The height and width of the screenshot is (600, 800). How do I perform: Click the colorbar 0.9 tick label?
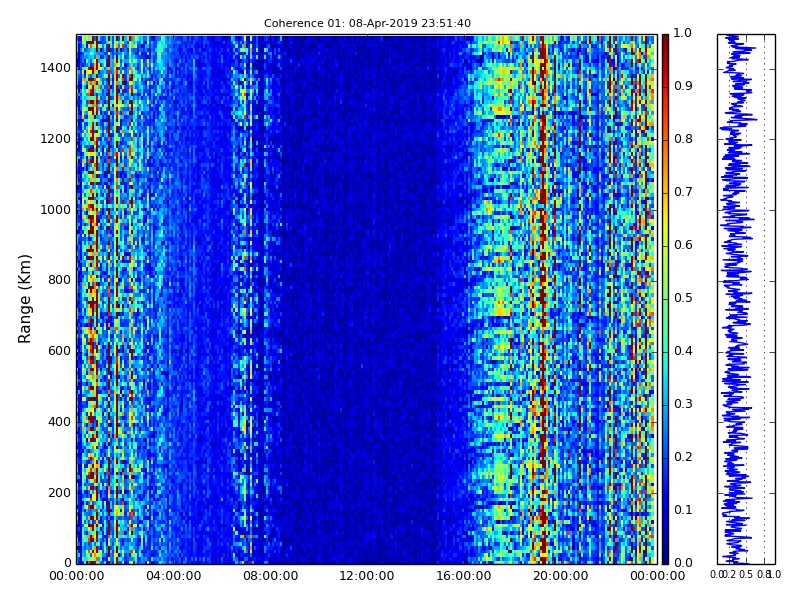pyautogui.click(x=683, y=86)
